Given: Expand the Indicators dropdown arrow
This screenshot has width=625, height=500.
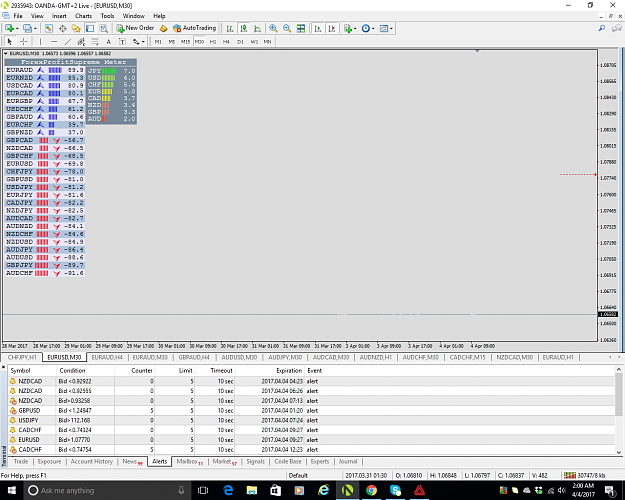Looking at the screenshot, I should click(355, 29).
